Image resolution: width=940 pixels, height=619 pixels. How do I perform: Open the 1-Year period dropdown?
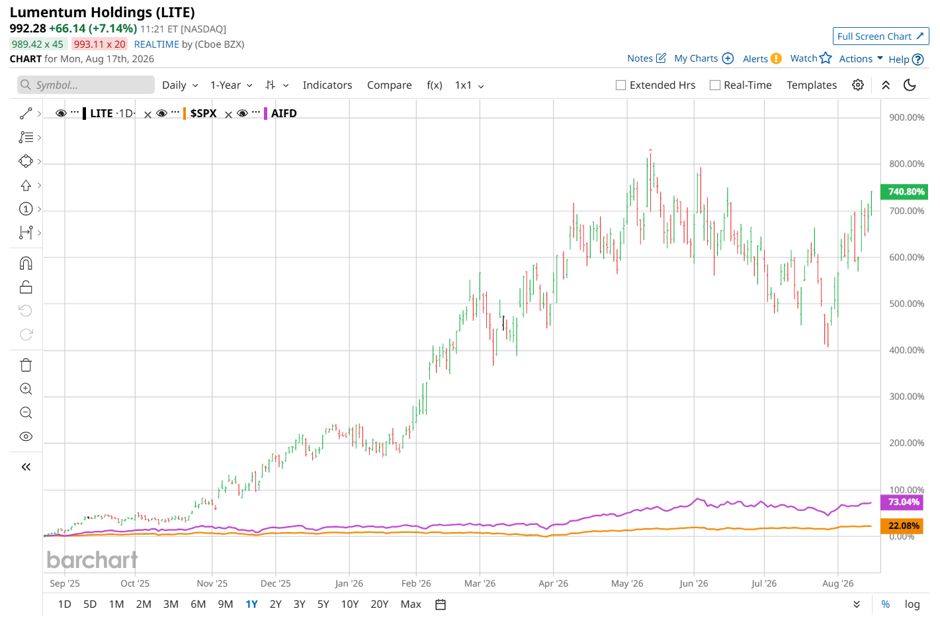[231, 85]
